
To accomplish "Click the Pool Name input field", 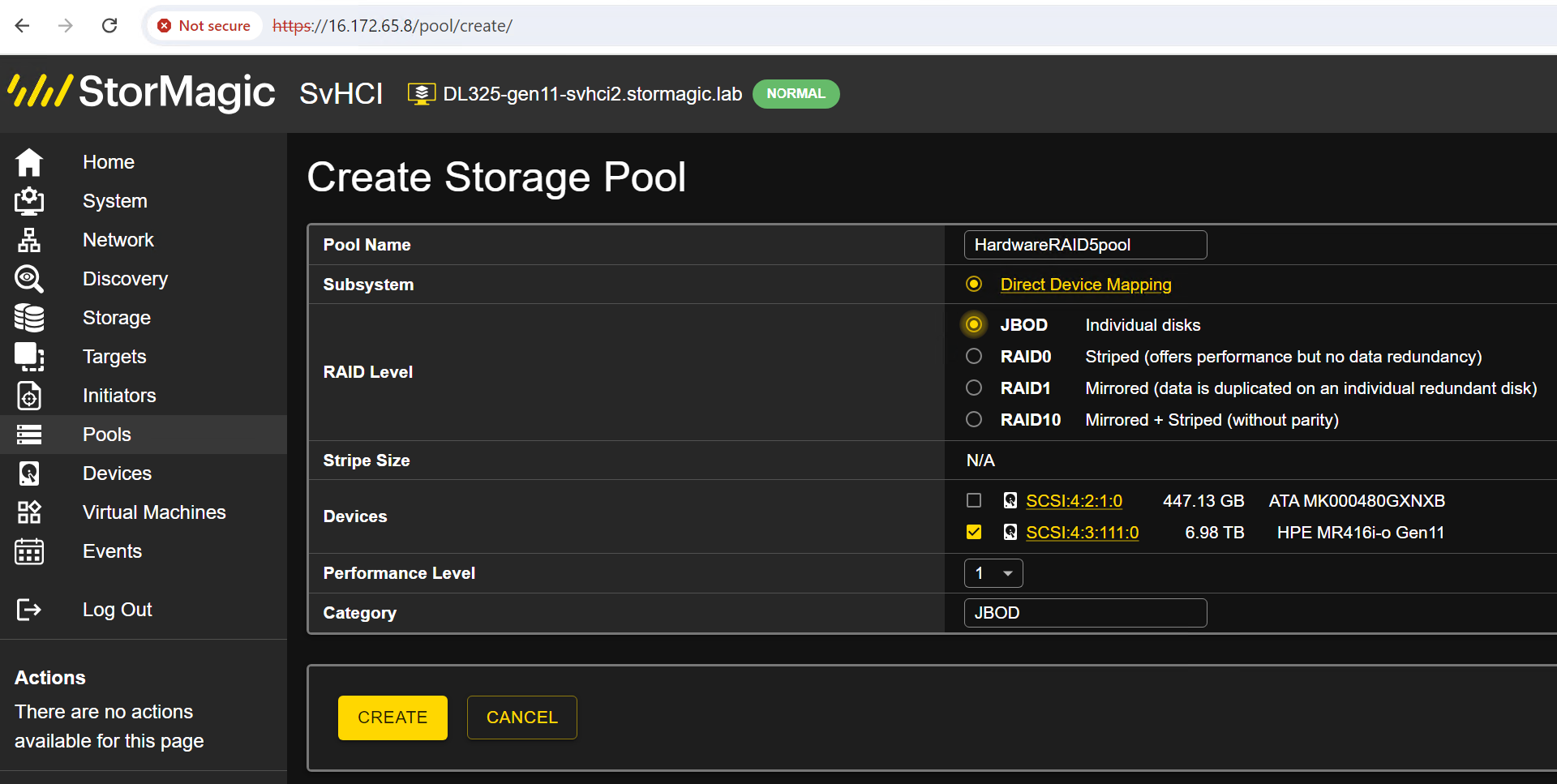I will (x=1085, y=245).
